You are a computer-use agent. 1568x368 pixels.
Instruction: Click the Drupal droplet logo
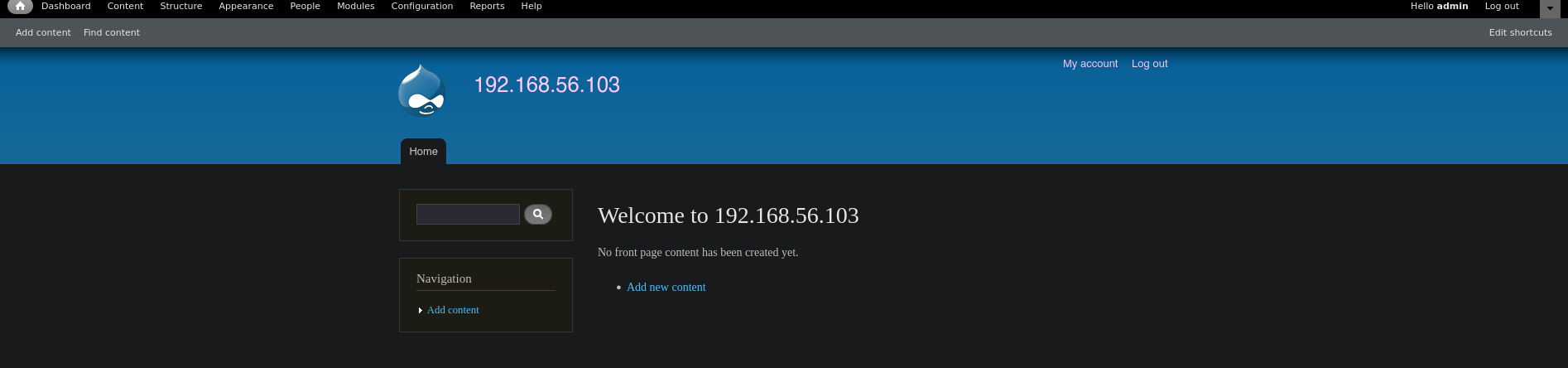422,90
